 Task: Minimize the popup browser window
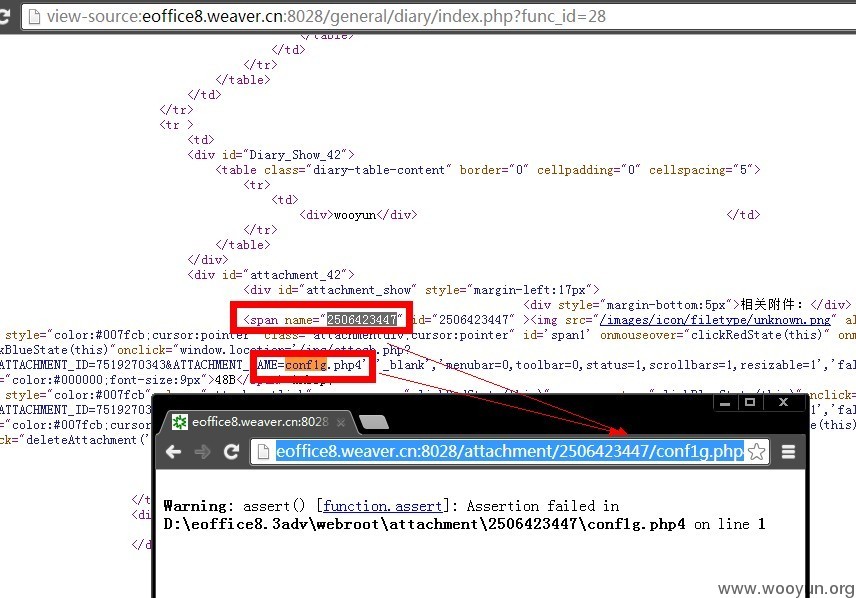725,403
